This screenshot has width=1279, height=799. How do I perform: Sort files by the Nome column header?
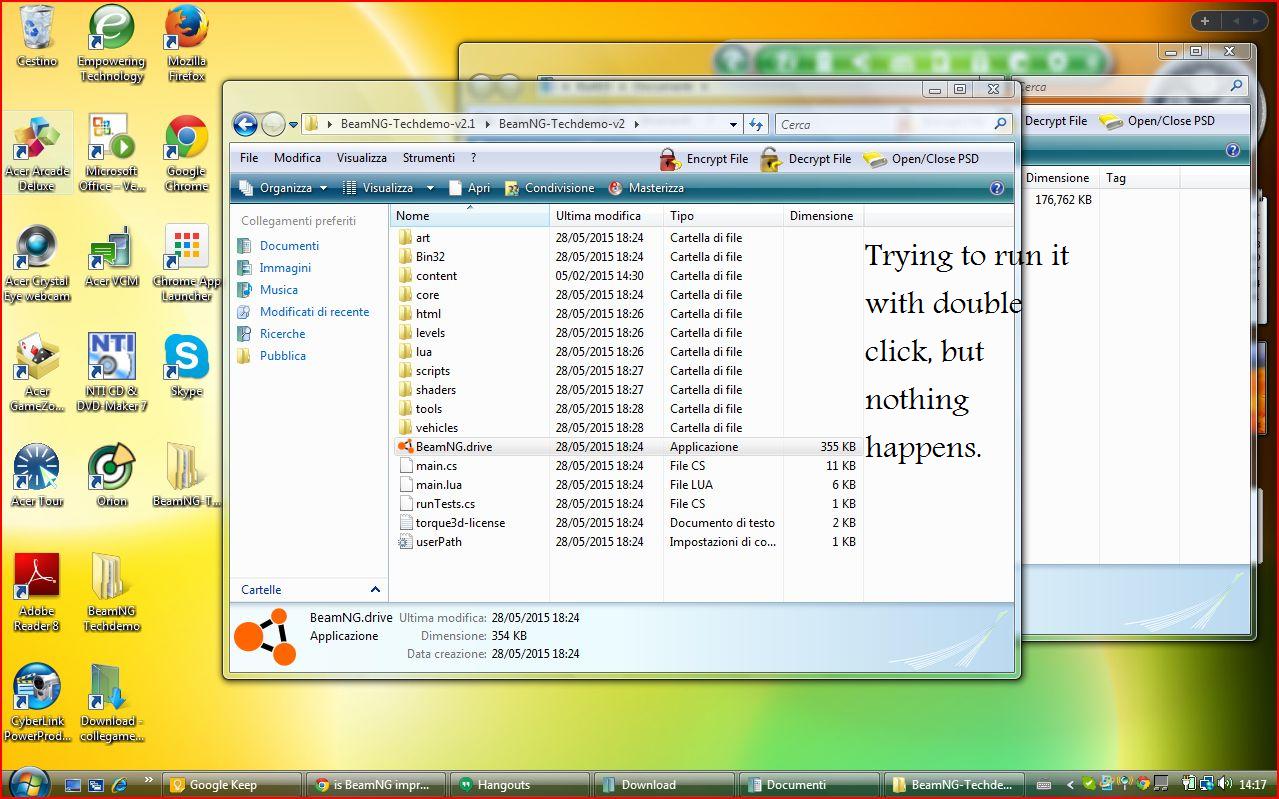(470, 216)
